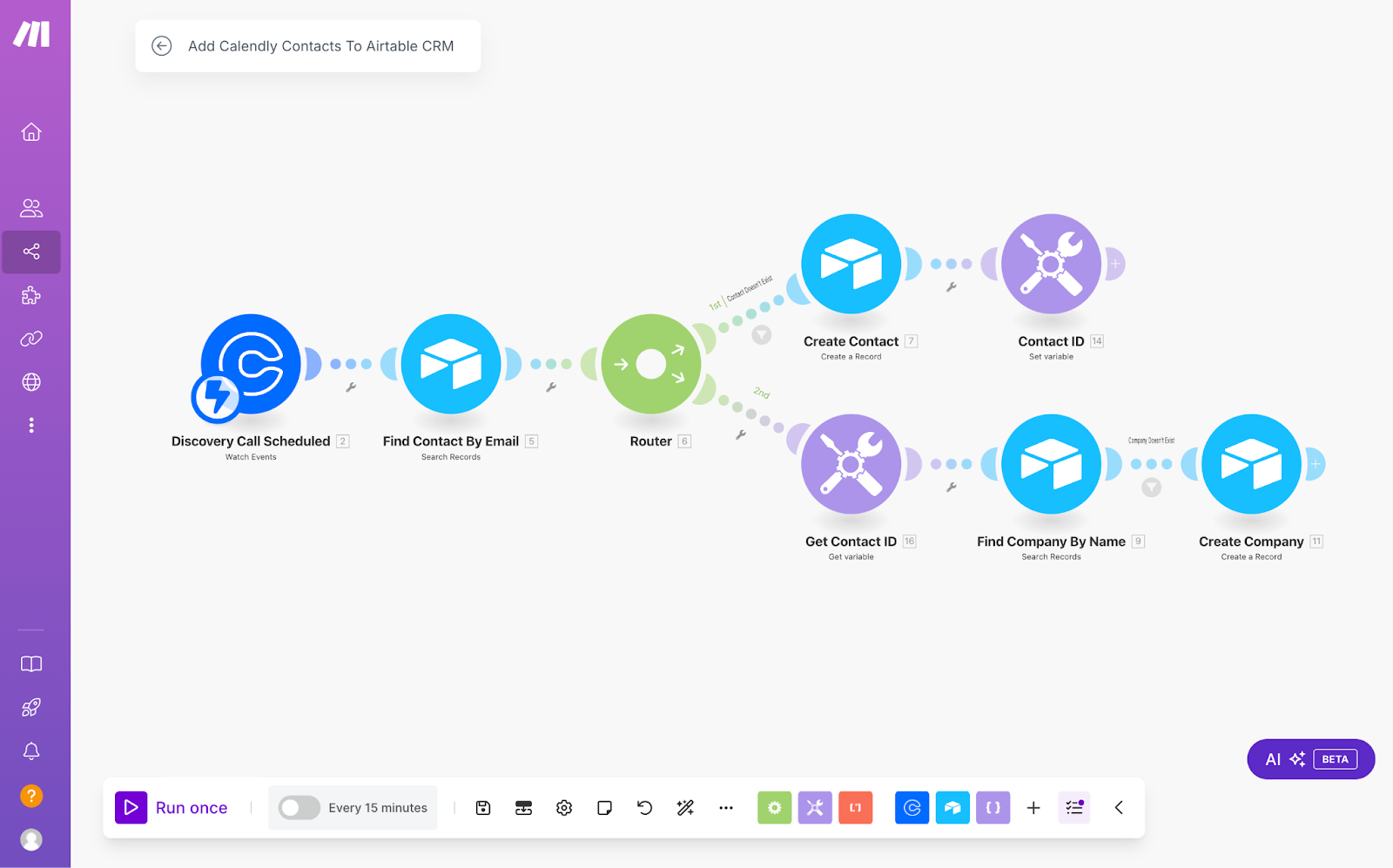Image resolution: width=1393 pixels, height=868 pixels.
Task: Open the user profile avatar
Action: [31, 839]
